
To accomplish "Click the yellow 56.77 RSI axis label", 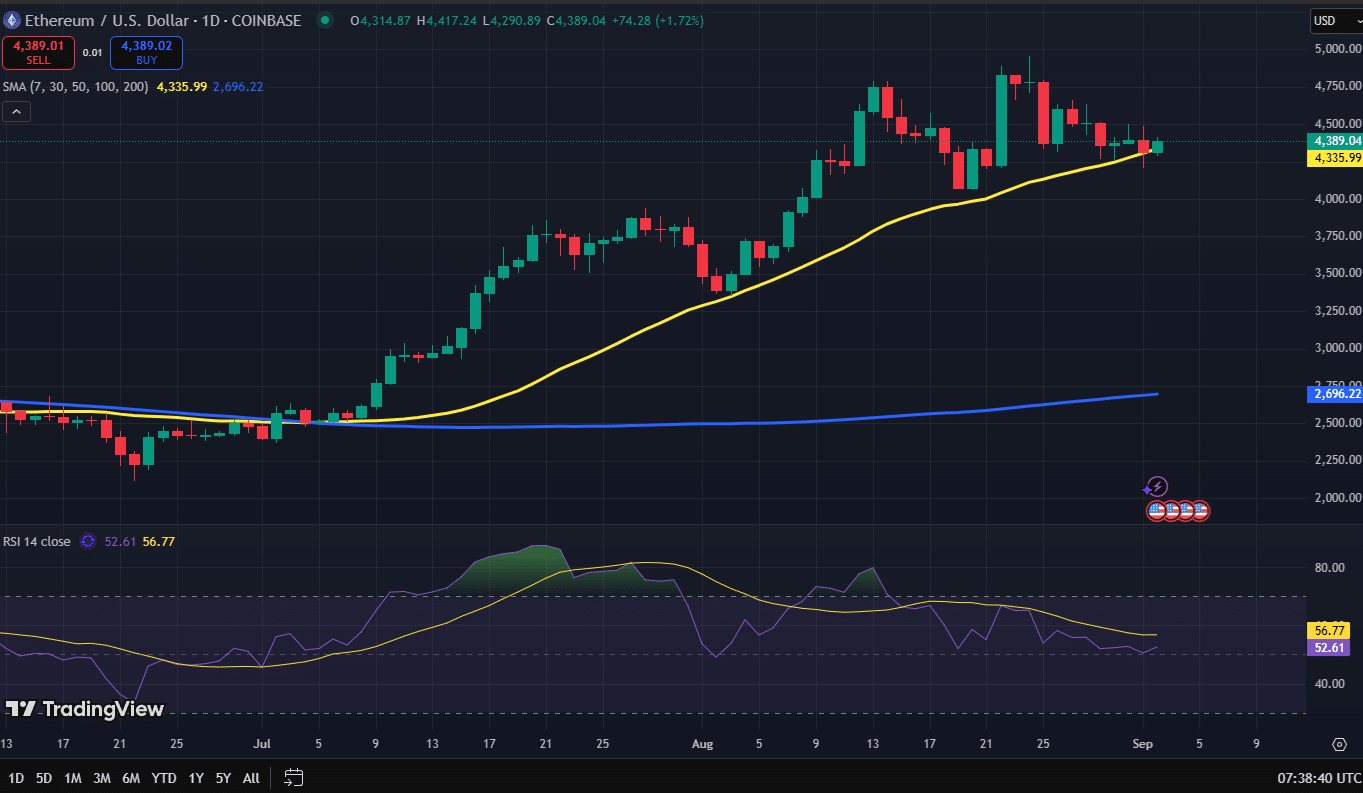I will coord(1329,630).
